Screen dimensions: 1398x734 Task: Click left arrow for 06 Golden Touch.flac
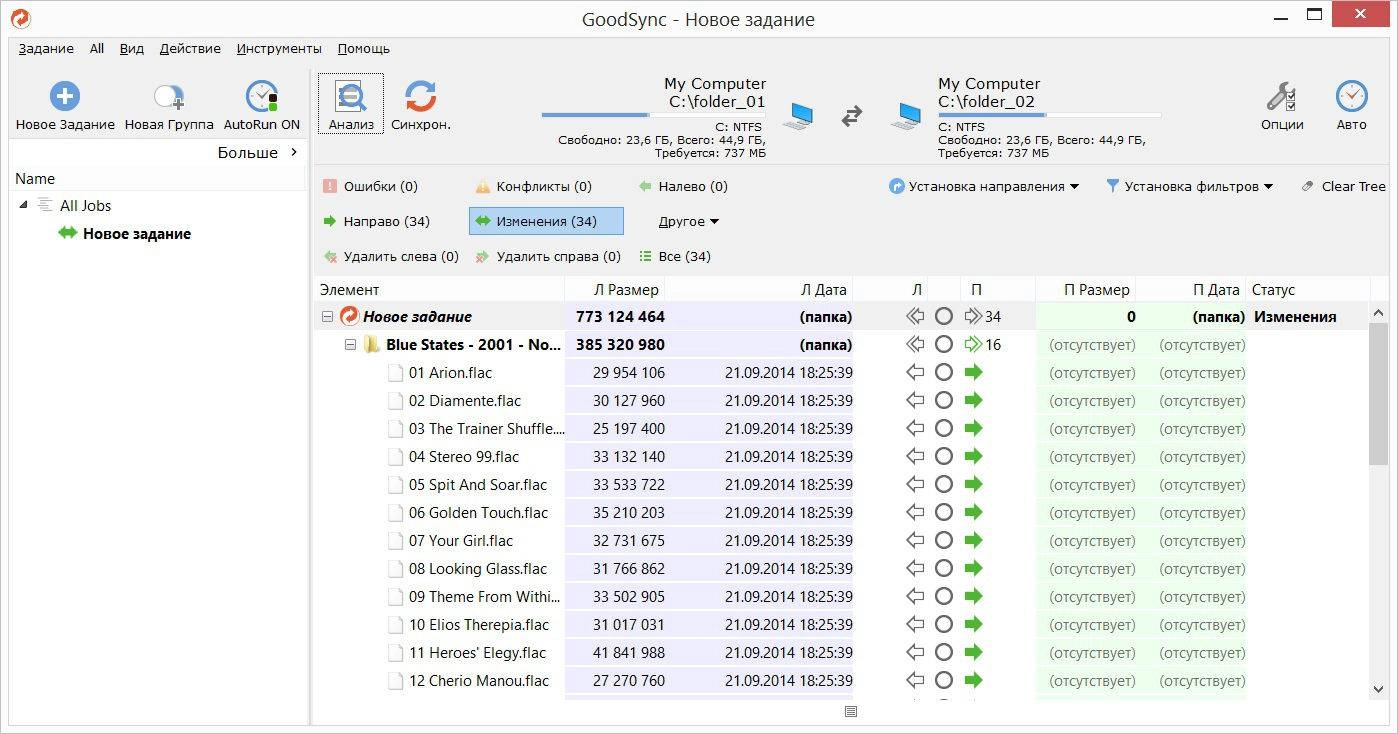(914, 513)
